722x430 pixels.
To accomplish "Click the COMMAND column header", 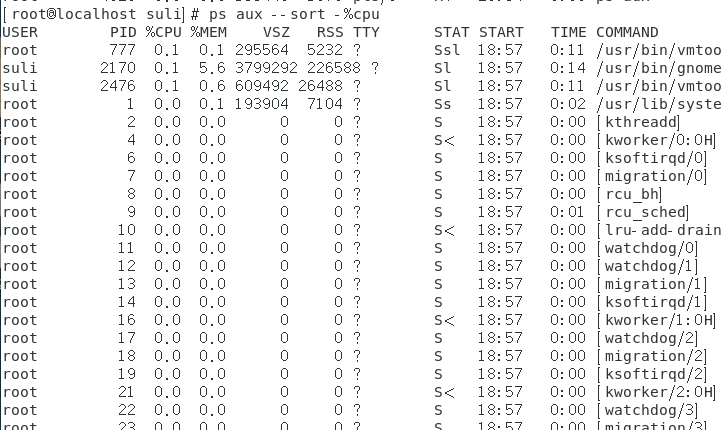I will 627,32.
